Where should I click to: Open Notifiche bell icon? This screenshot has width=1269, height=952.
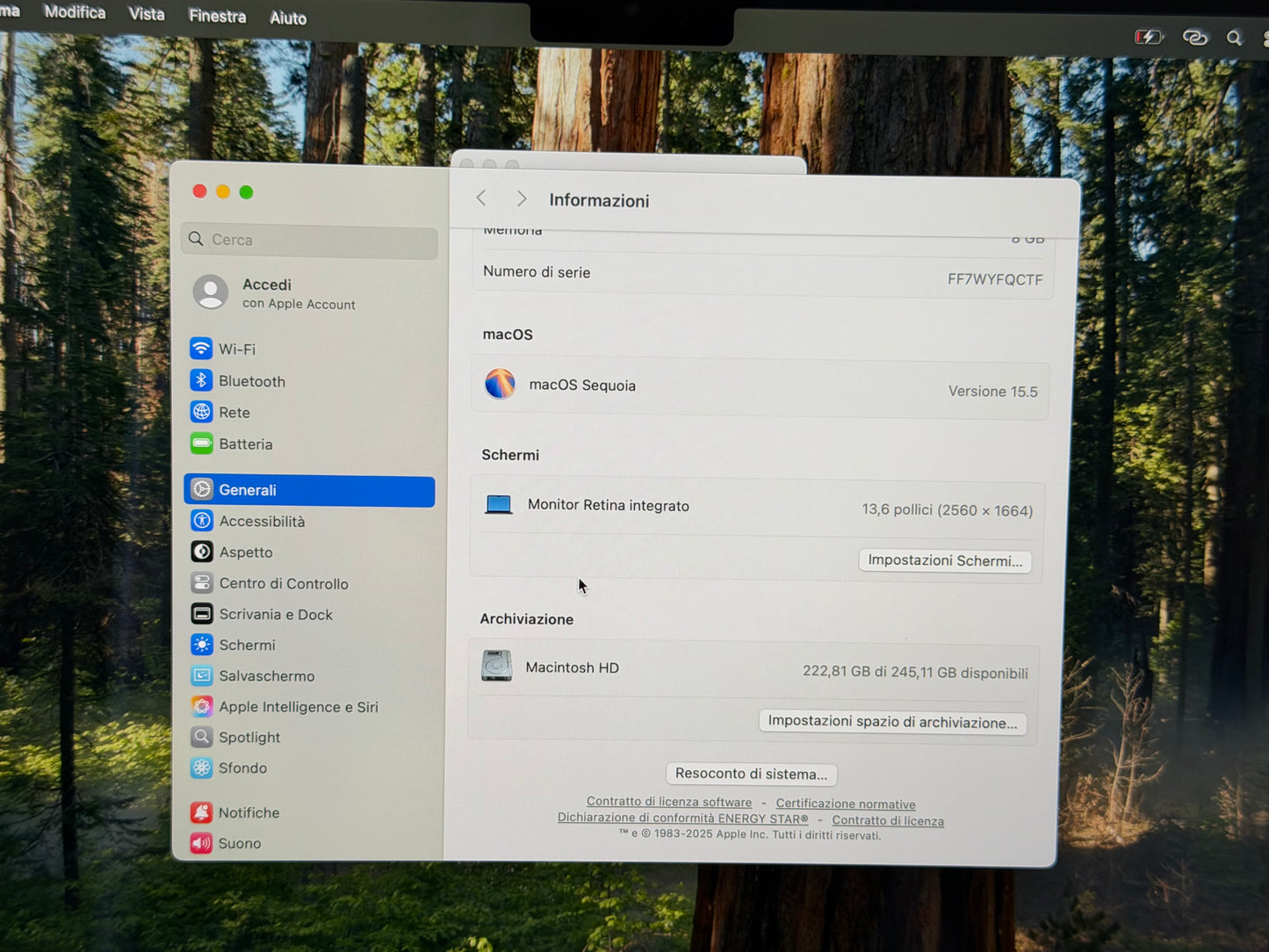[x=201, y=812]
